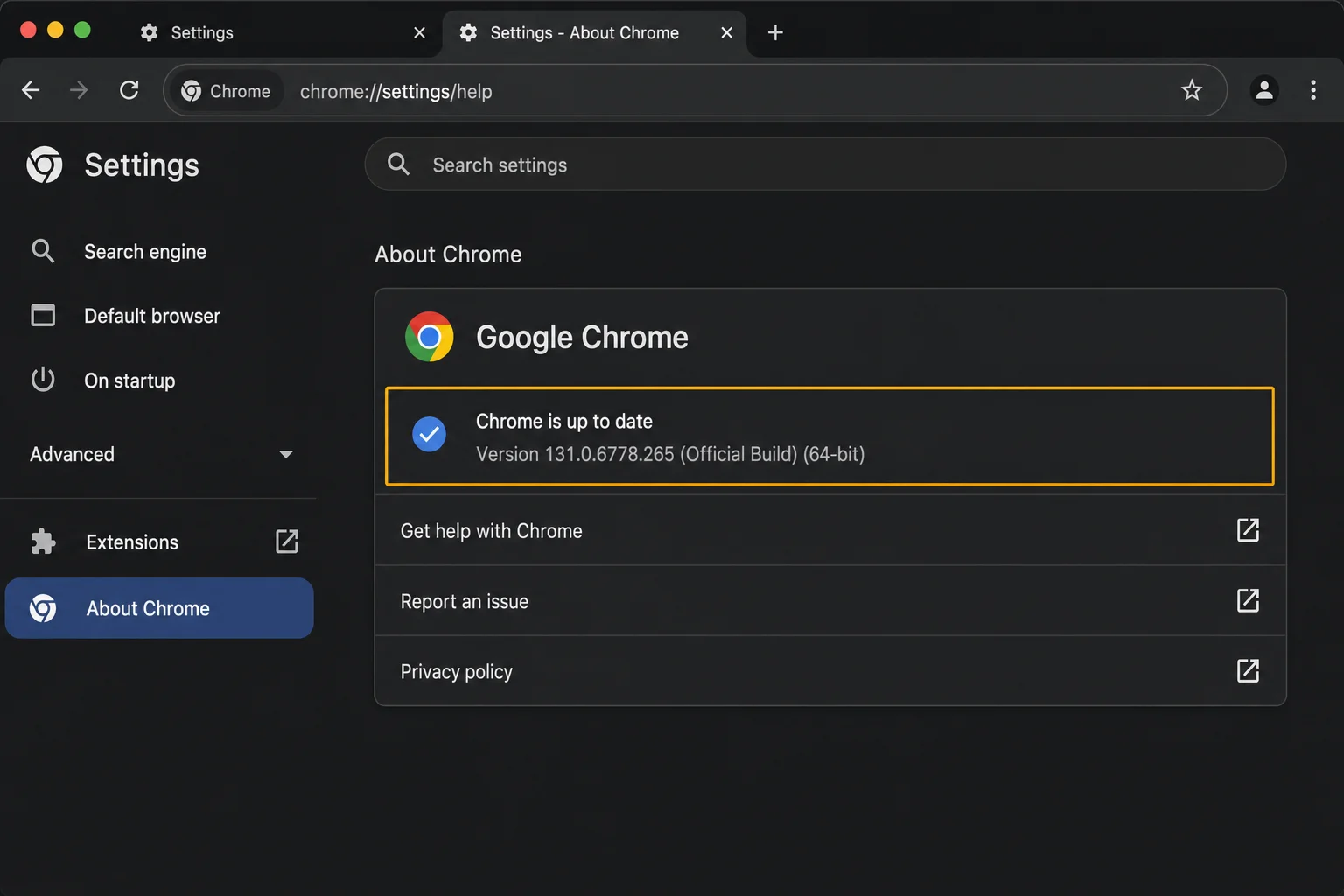This screenshot has width=1344, height=896.
Task: Click the gear icon on the About Chrome tab
Action: (x=468, y=32)
